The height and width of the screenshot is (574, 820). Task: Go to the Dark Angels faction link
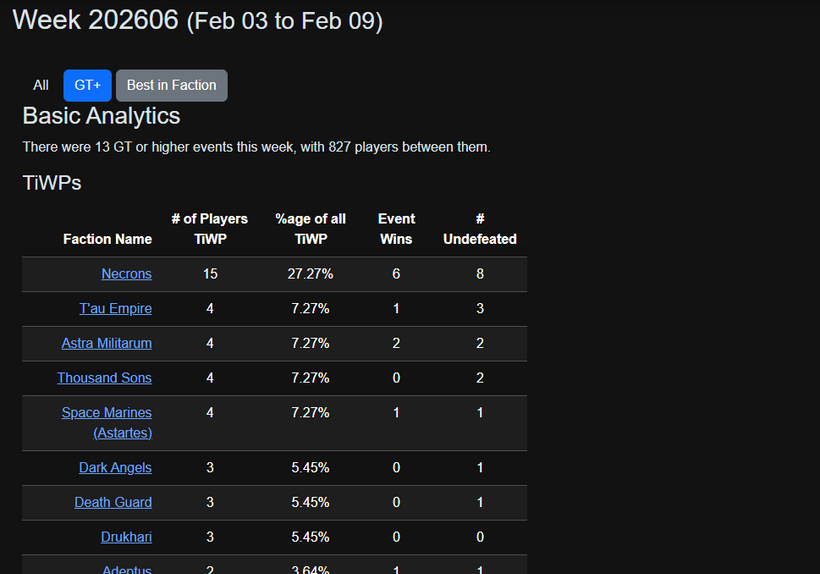tap(115, 467)
